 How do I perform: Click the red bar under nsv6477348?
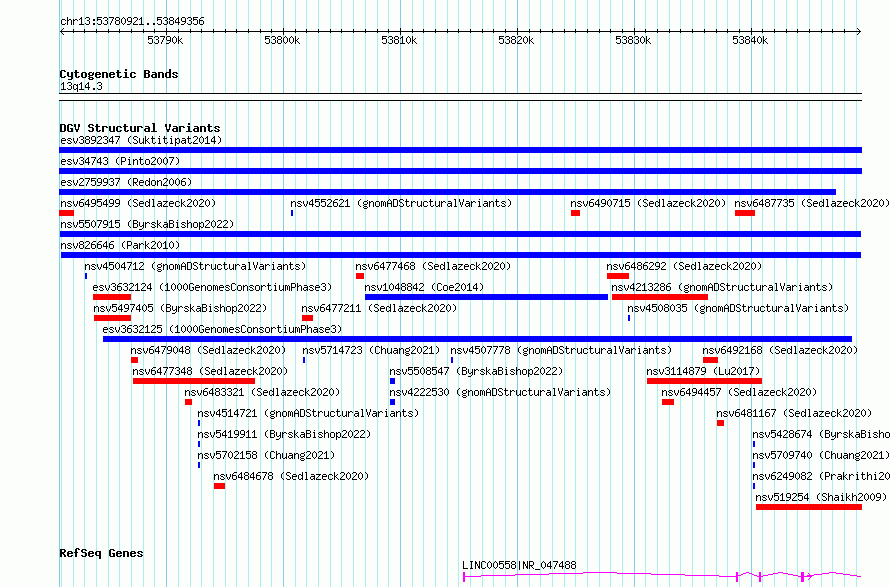pos(194,381)
